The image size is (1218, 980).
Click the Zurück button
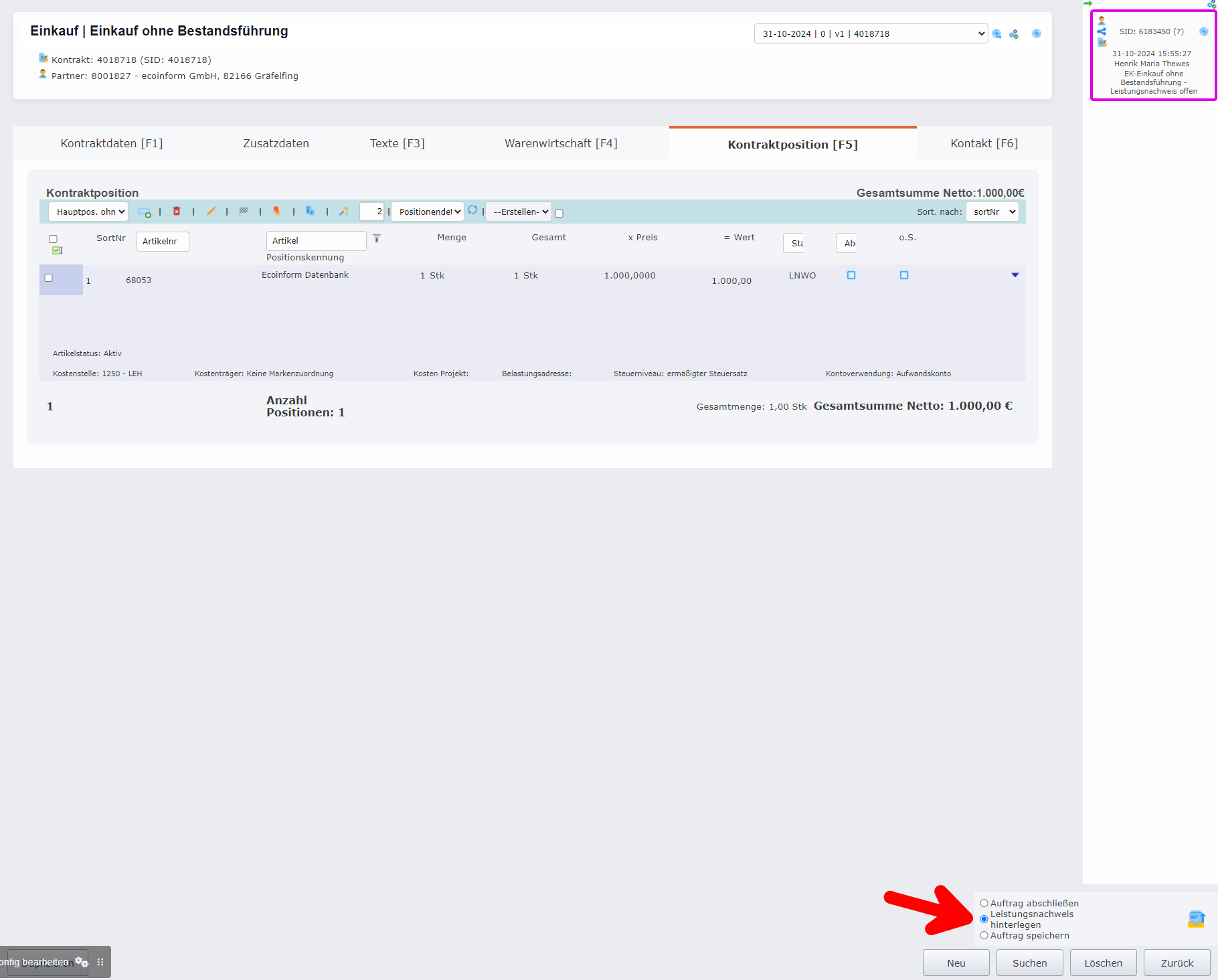tap(1176, 963)
